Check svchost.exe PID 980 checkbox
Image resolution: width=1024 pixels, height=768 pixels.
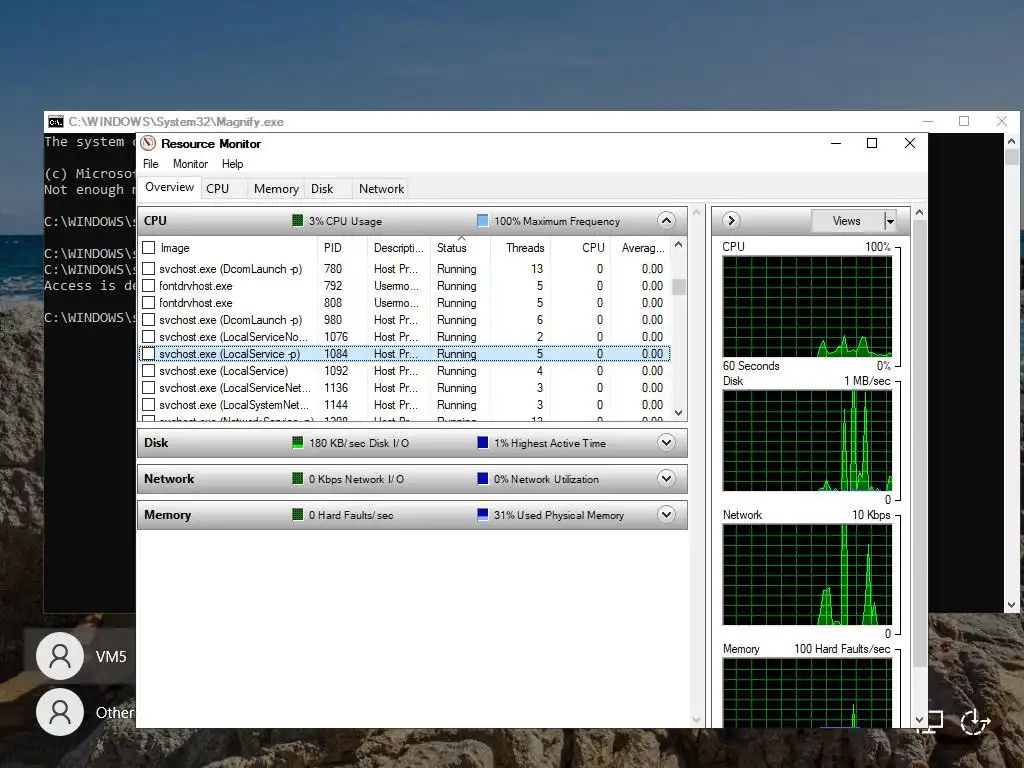tap(148, 319)
